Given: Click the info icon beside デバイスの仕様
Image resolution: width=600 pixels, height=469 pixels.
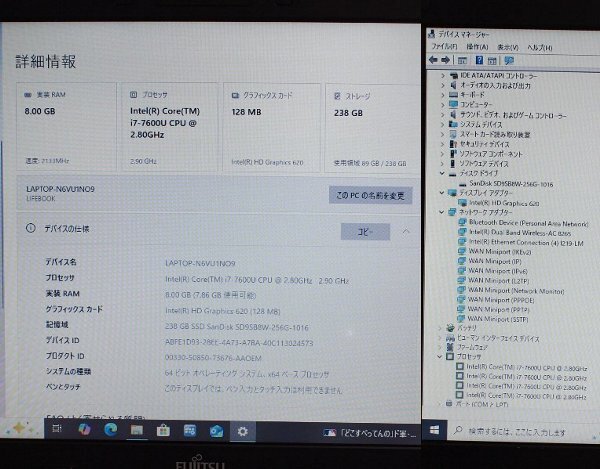Looking at the screenshot, I should (31, 228).
